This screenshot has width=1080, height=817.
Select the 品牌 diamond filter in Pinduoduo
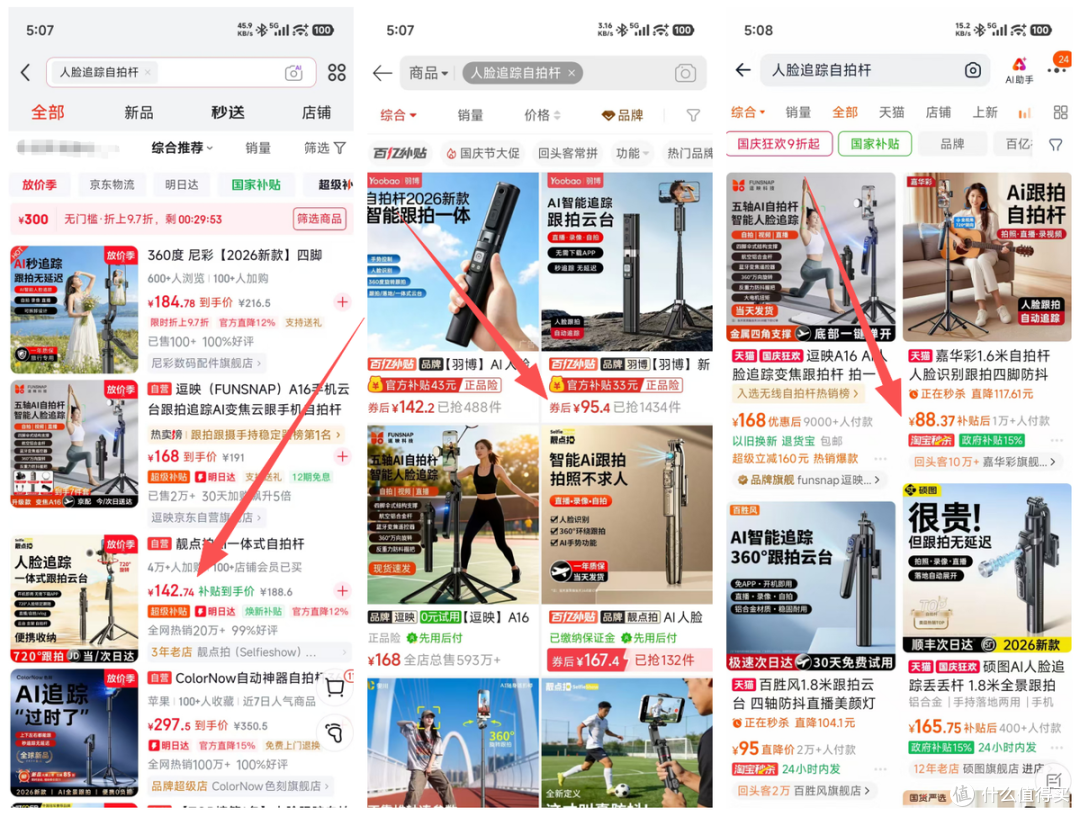pos(623,115)
